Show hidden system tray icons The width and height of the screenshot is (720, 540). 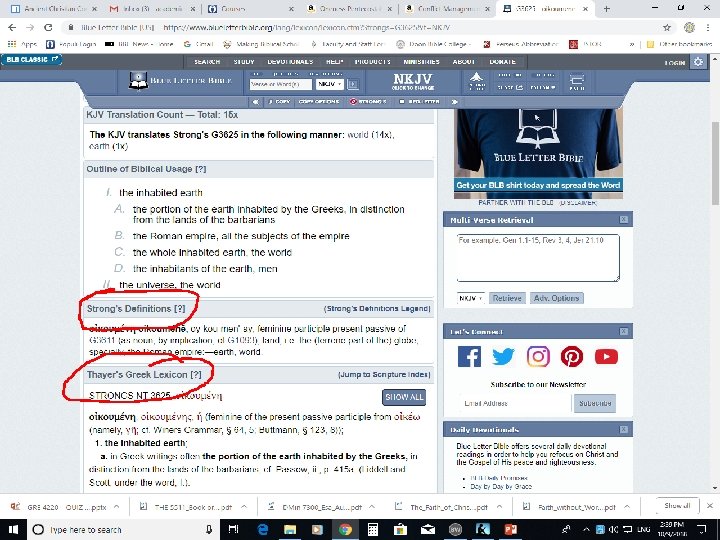(586, 529)
